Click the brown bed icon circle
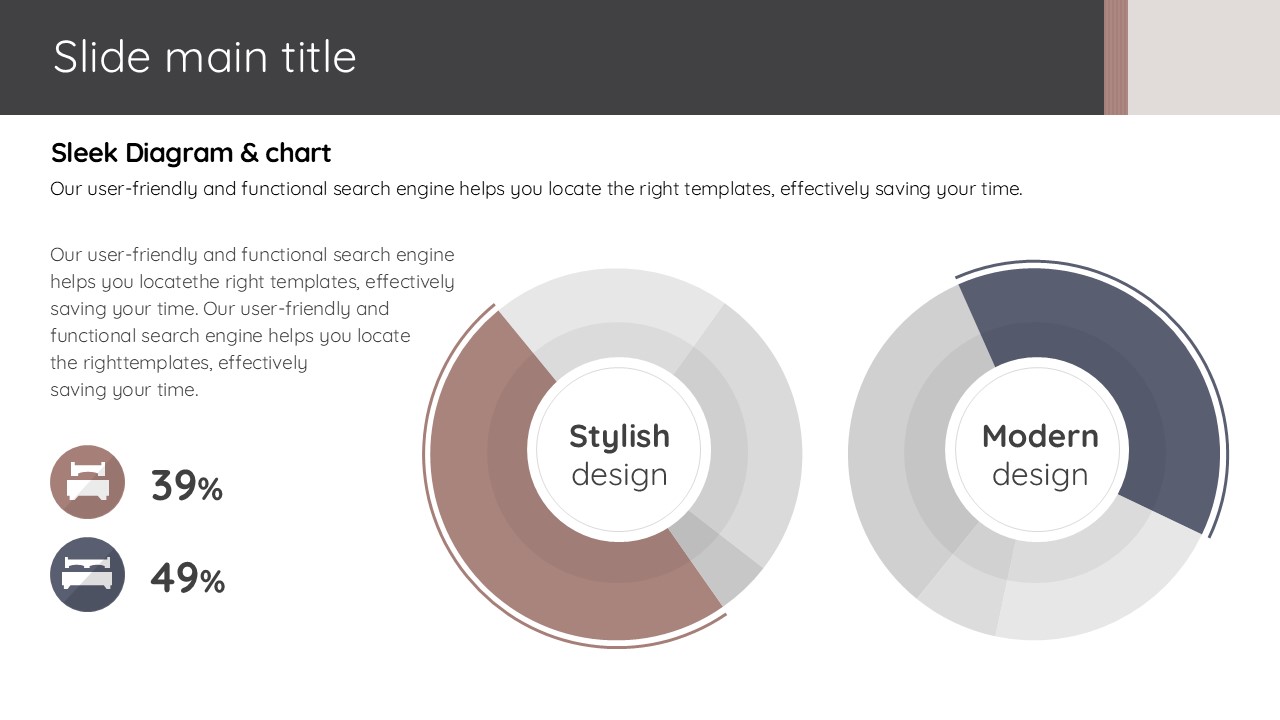Screen dimensions: 1280x720 (87, 482)
